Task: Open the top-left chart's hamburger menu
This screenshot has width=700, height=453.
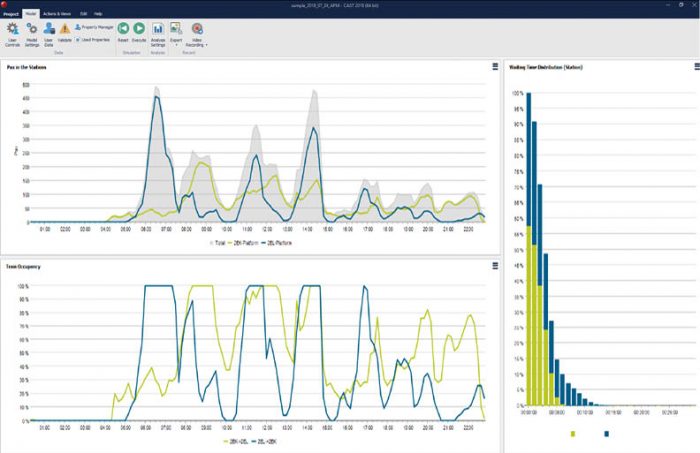Action: coord(494,67)
